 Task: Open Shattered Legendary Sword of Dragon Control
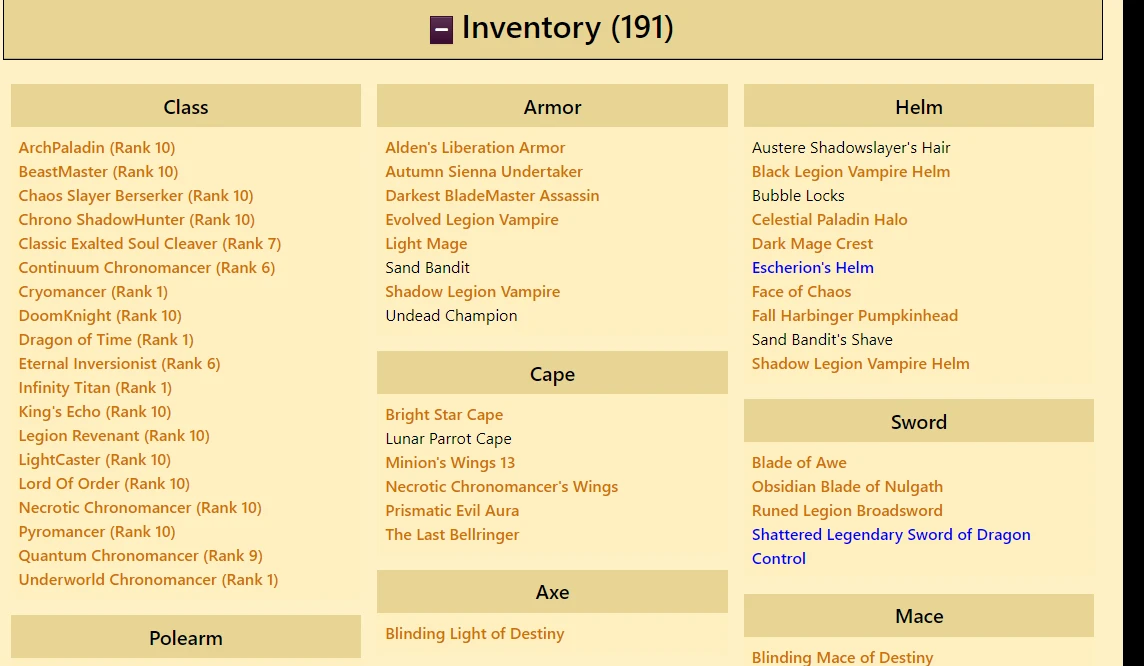(890, 534)
